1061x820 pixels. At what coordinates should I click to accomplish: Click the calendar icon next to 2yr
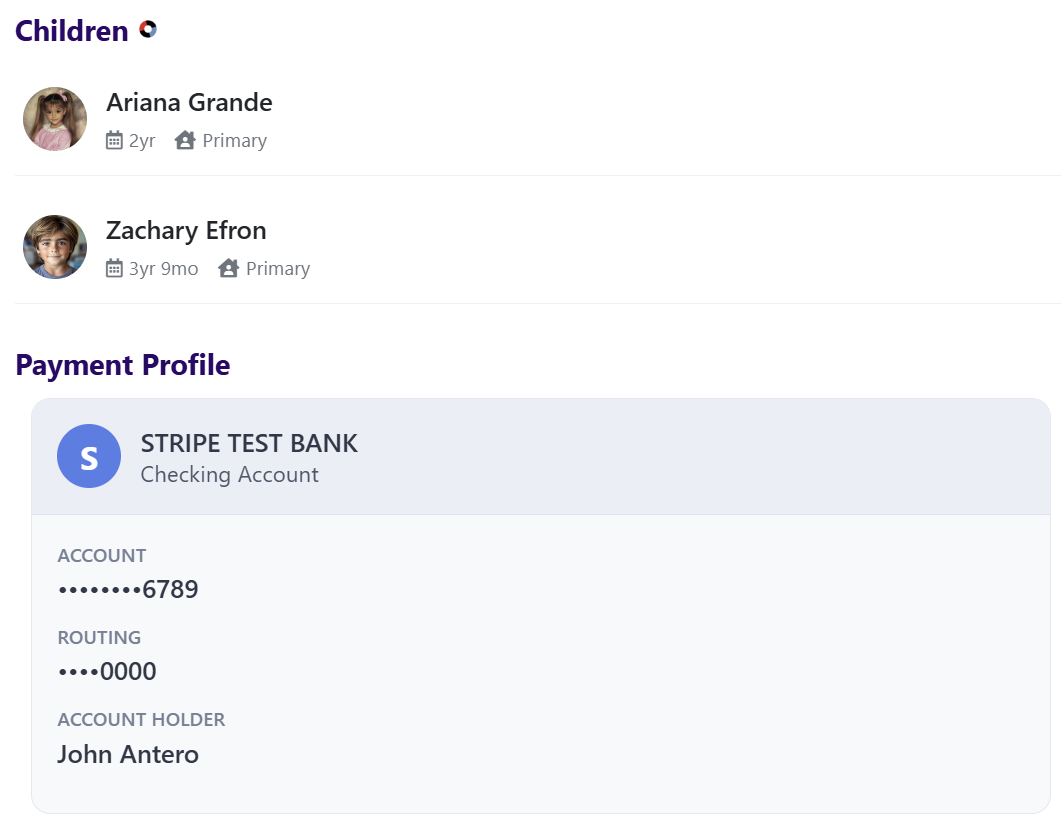coord(114,140)
